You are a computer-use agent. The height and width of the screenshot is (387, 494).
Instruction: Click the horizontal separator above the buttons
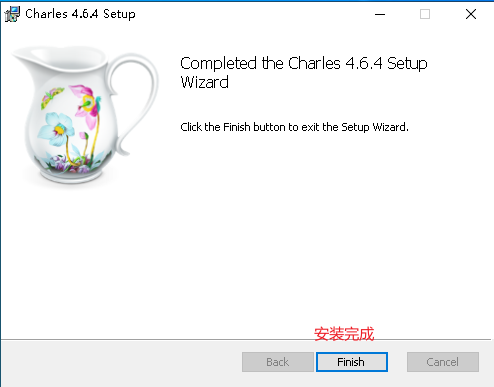pos(246,340)
